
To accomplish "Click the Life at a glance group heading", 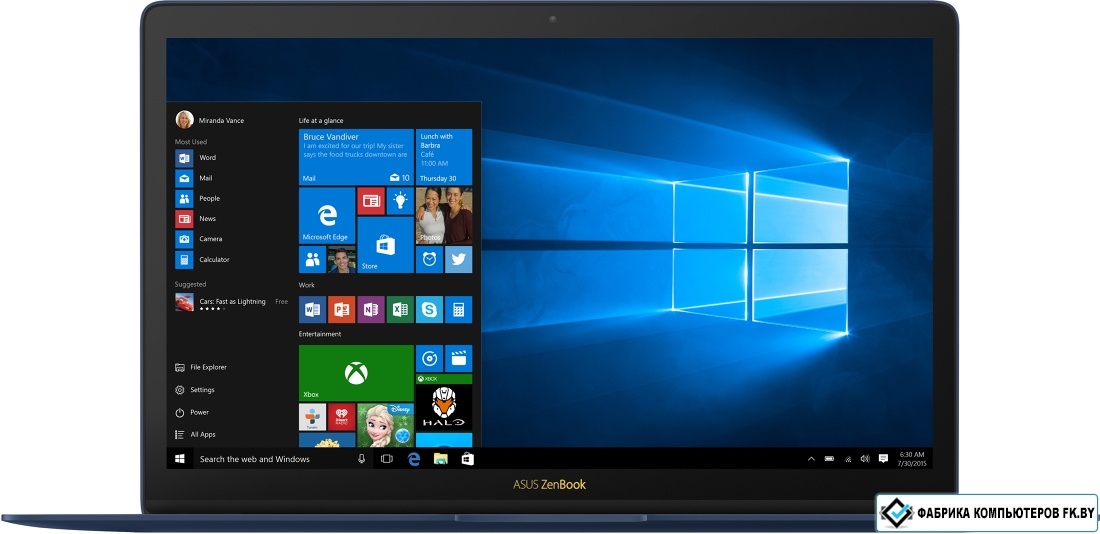I will click(x=321, y=121).
